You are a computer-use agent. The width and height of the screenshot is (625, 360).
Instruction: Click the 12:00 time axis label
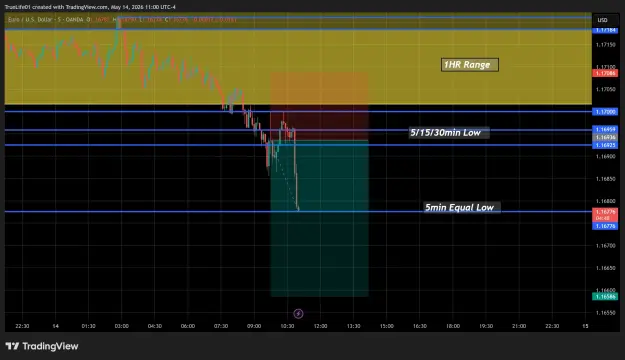(320, 326)
